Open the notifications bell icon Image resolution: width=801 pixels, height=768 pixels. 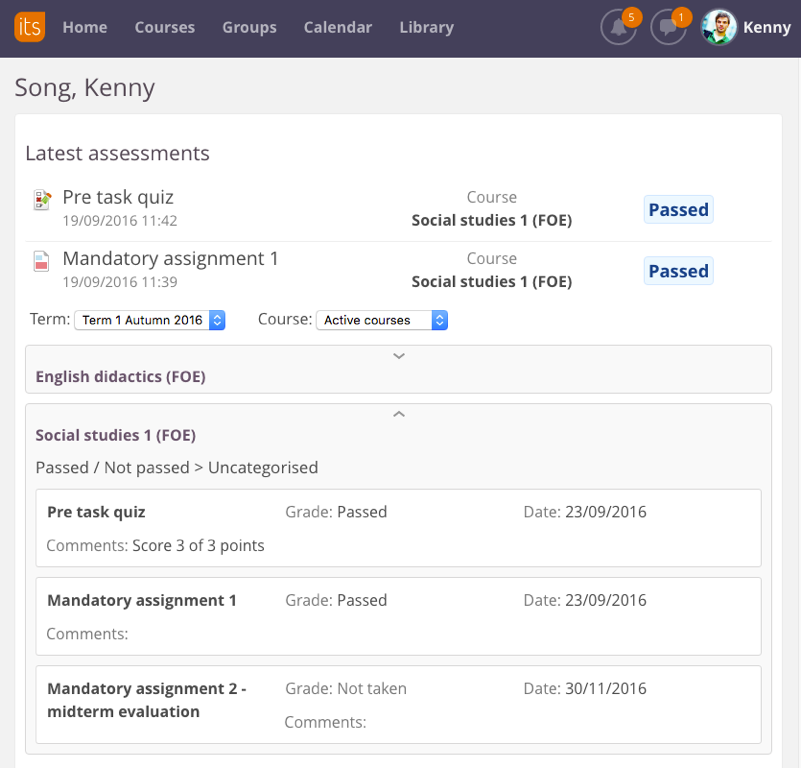click(618, 28)
